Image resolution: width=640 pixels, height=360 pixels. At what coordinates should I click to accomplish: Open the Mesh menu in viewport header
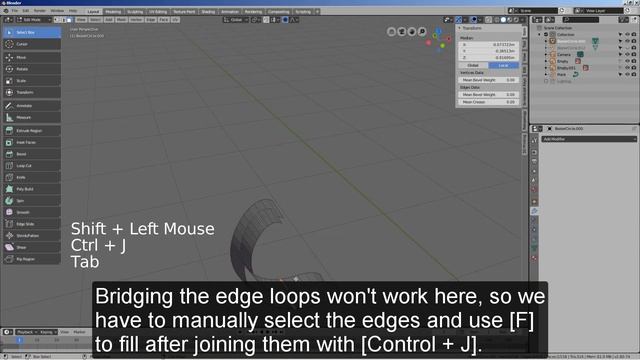pos(121,20)
